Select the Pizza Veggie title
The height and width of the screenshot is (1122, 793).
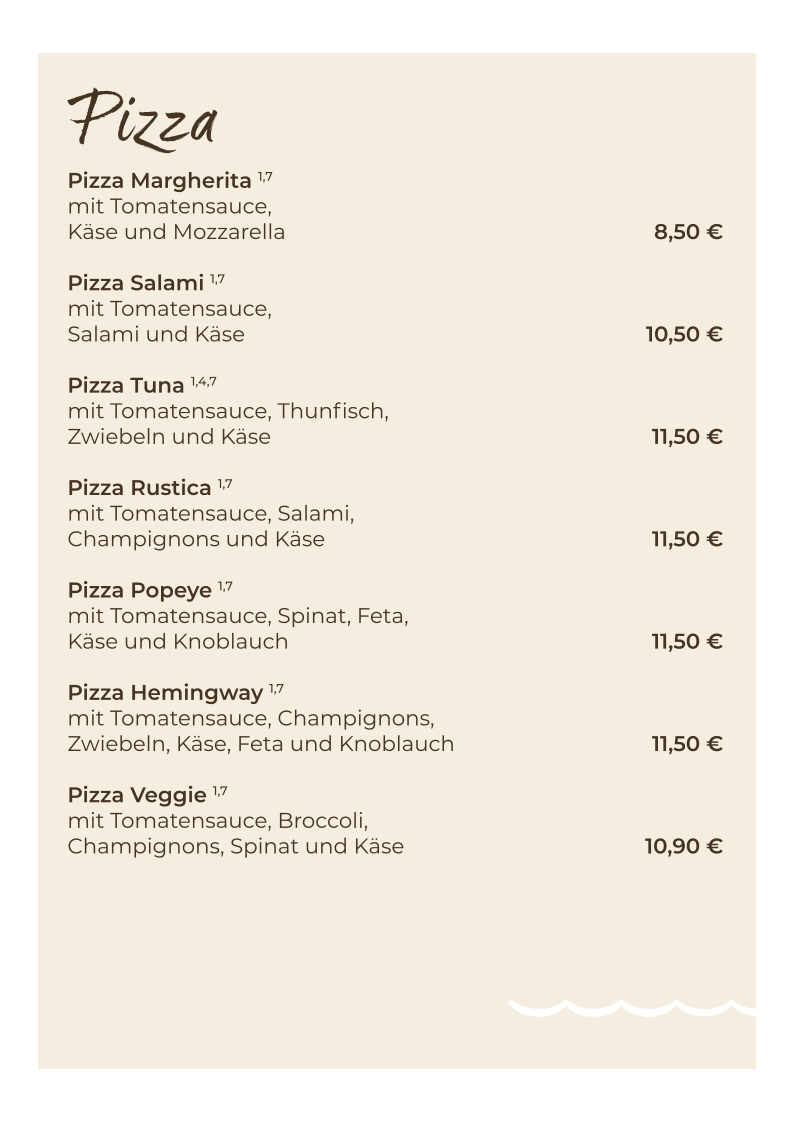(136, 795)
